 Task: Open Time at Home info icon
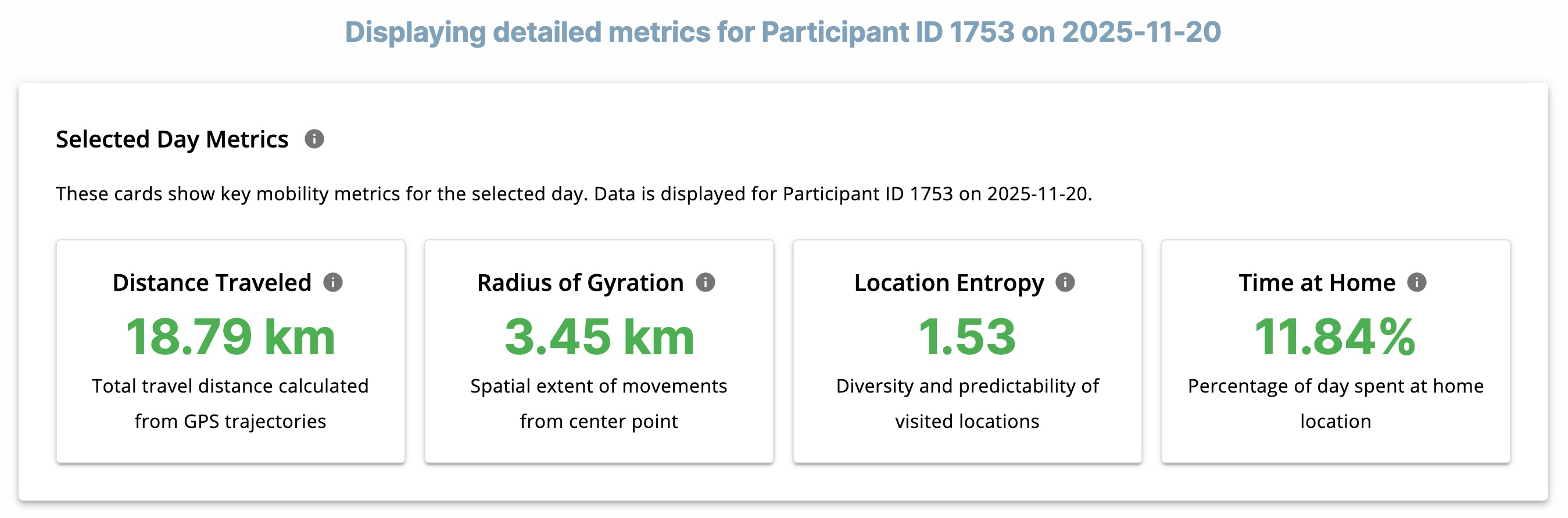pyautogui.click(x=1416, y=283)
